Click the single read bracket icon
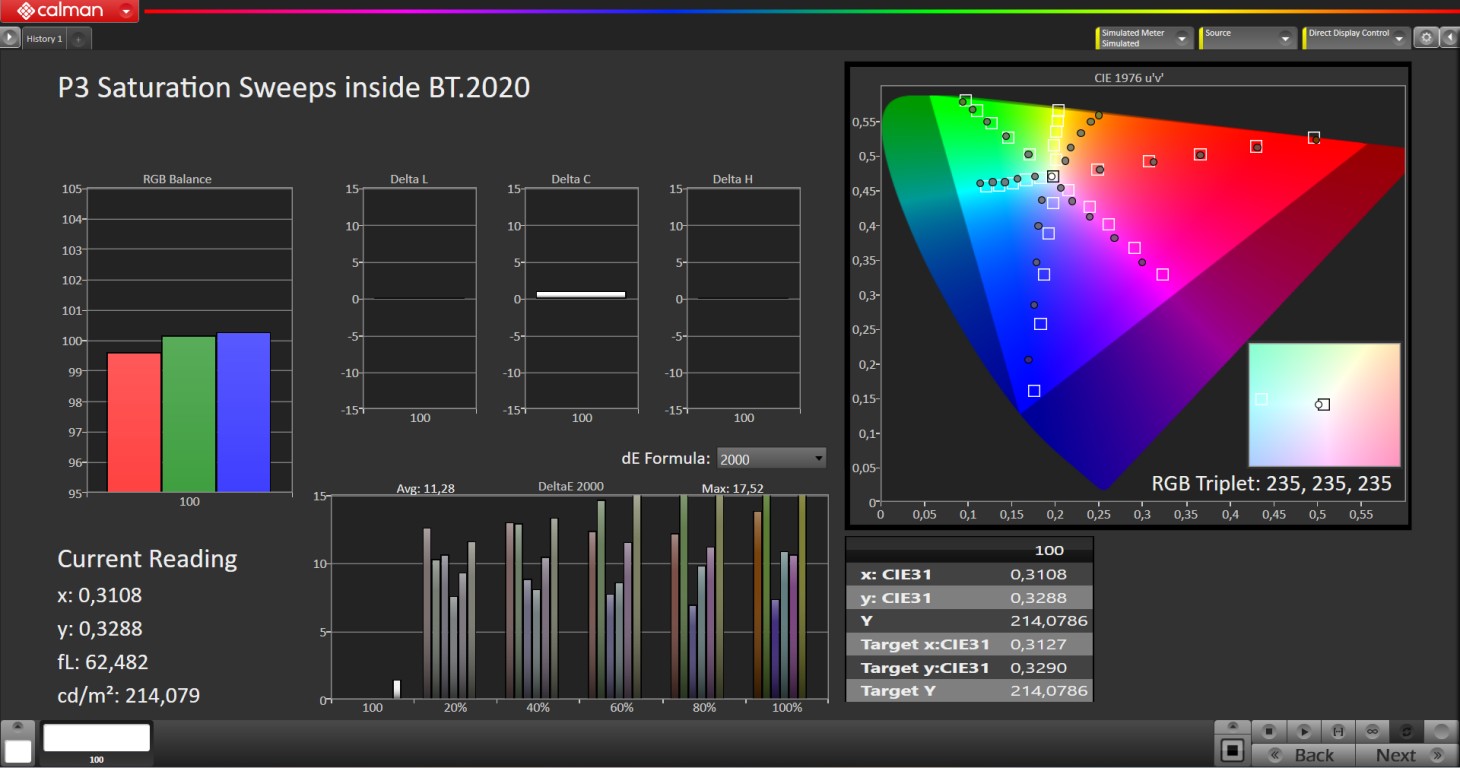Image resolution: width=1460 pixels, height=768 pixels. pos(1337,731)
